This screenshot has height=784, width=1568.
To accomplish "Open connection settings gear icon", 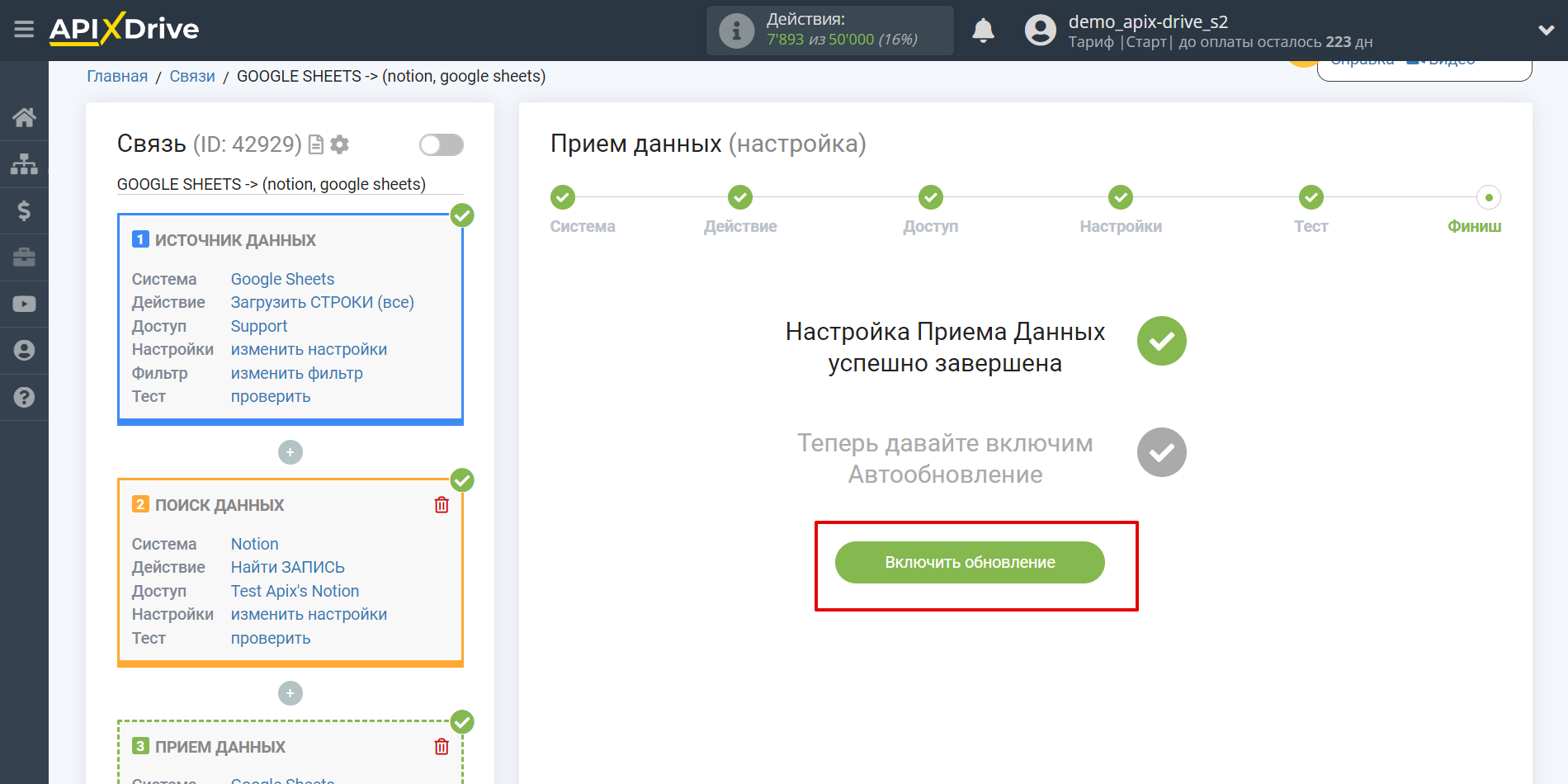I will [x=339, y=144].
